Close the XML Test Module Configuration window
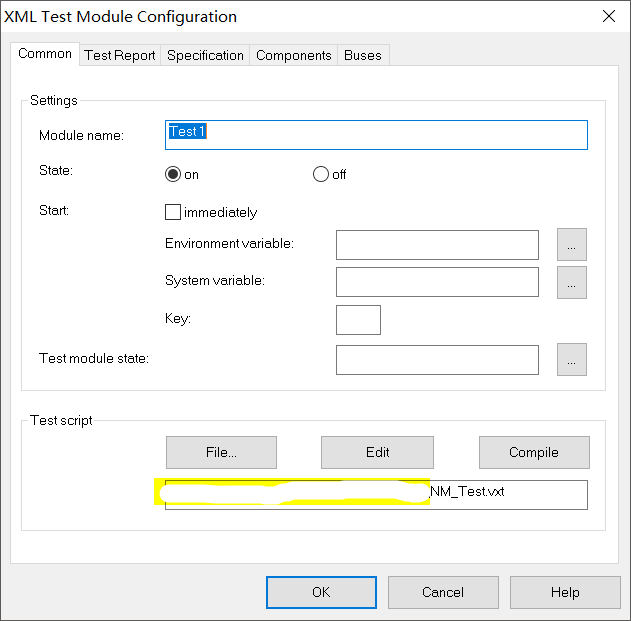 (x=609, y=16)
